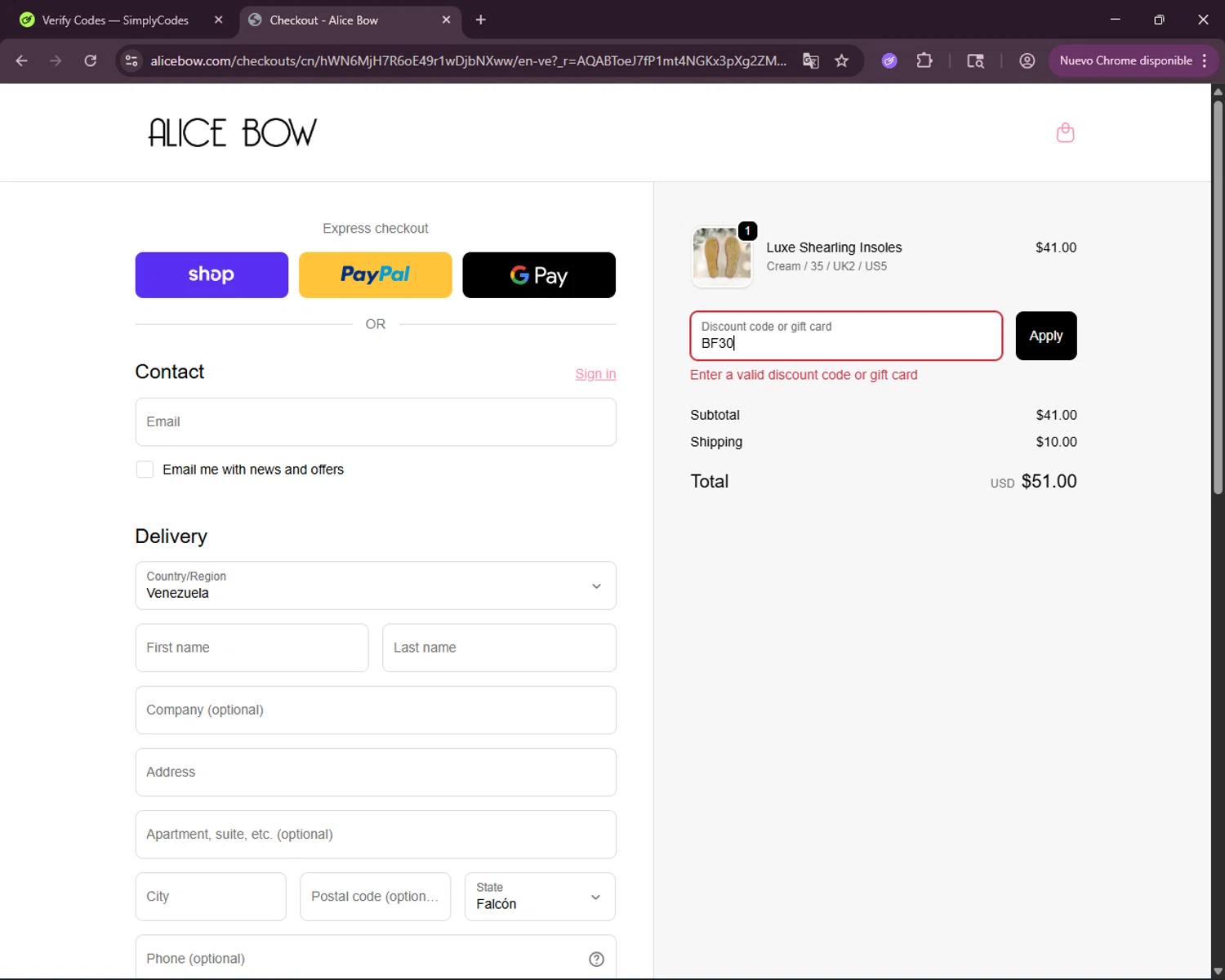Apply the discount code

pos(1046,336)
